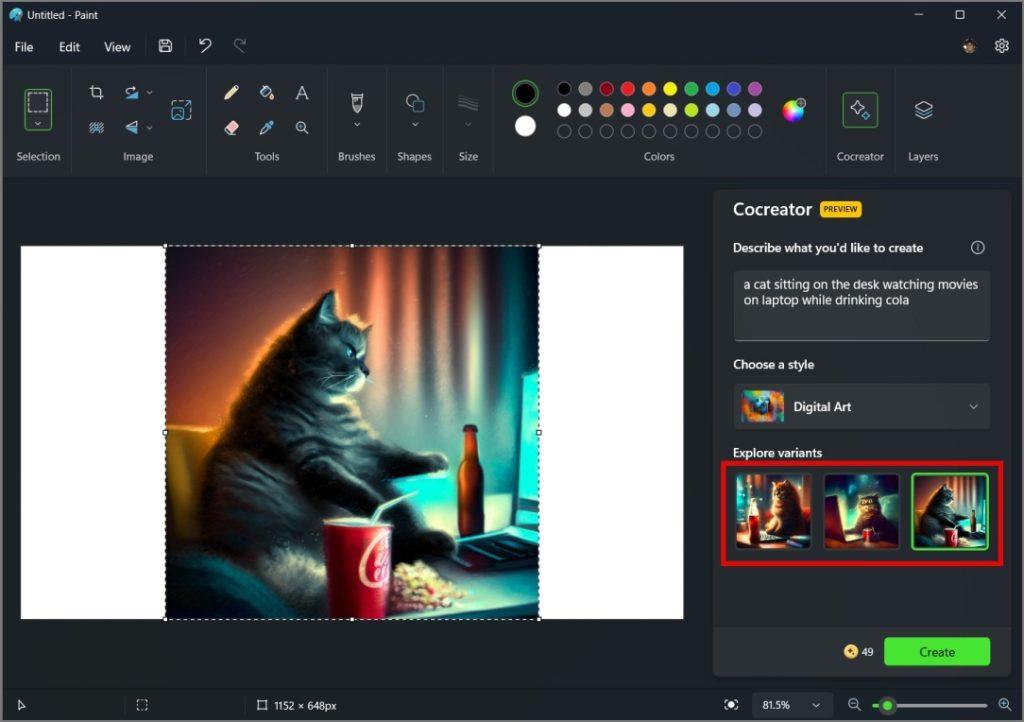Open the Edit menu
Screen dimensions: 1024x722
[69, 47]
